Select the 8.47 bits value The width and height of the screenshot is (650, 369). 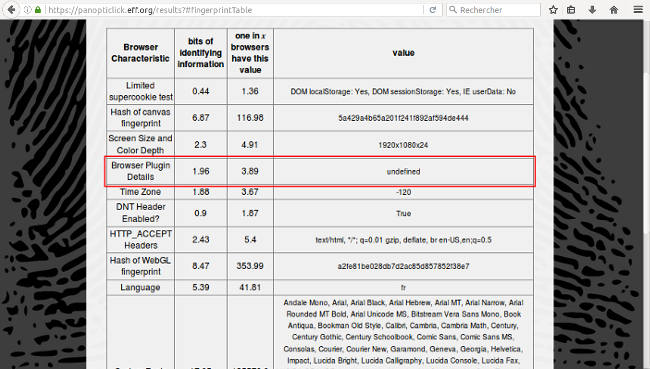click(201, 266)
